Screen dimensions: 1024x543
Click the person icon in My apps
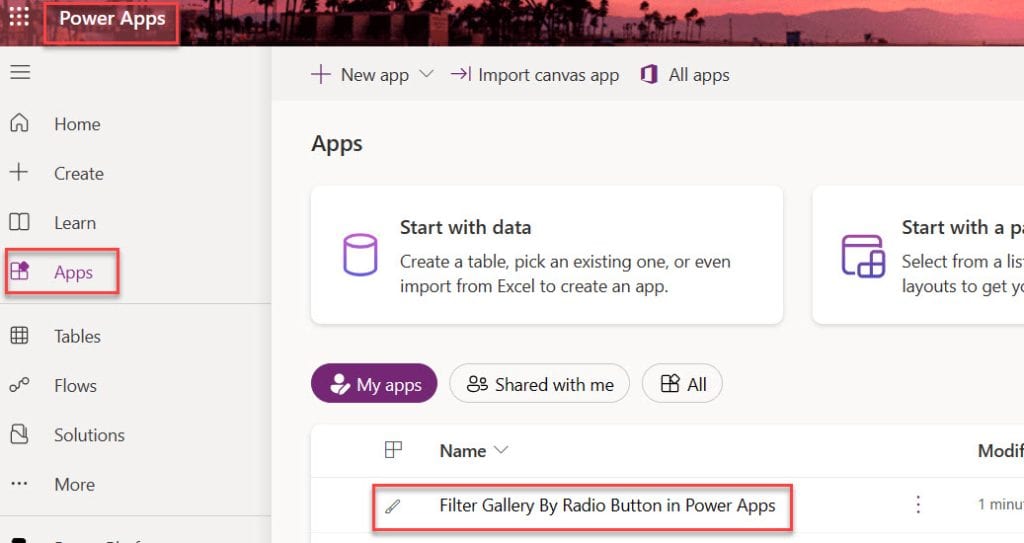[x=340, y=384]
